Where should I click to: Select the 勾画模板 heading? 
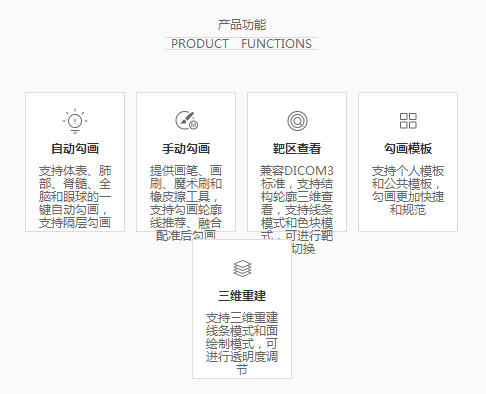[408, 149]
